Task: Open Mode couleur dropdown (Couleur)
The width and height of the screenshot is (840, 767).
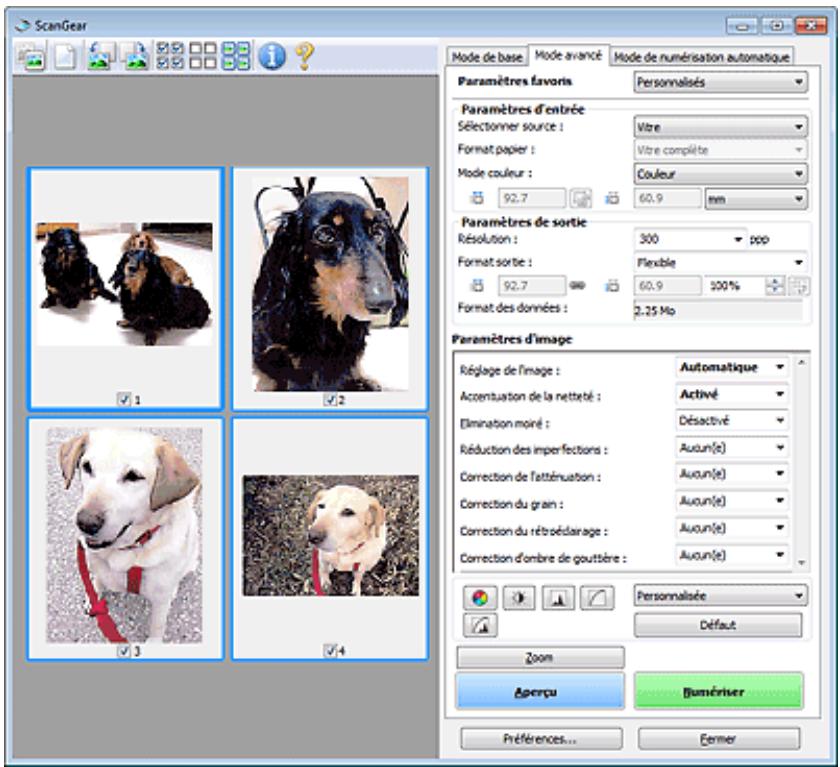Action: point(721,174)
